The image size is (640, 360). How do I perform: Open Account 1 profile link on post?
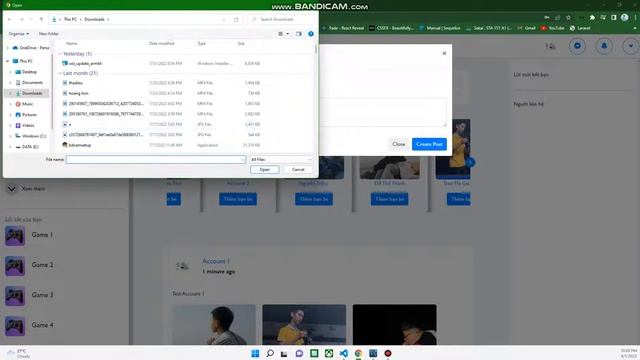point(216,261)
